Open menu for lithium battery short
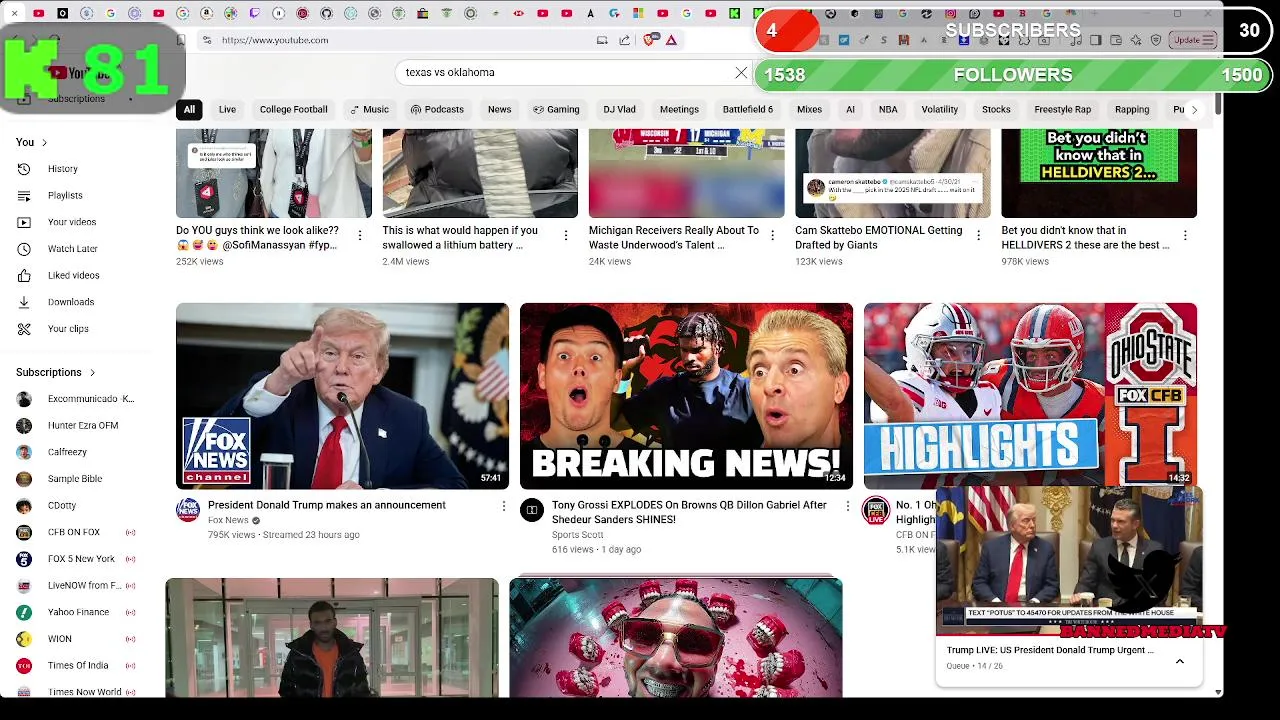 (565, 235)
